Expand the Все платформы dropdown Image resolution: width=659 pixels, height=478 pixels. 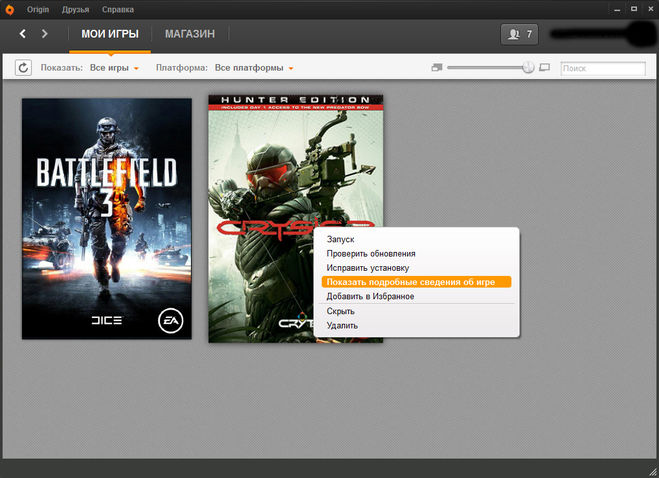[x=254, y=68]
